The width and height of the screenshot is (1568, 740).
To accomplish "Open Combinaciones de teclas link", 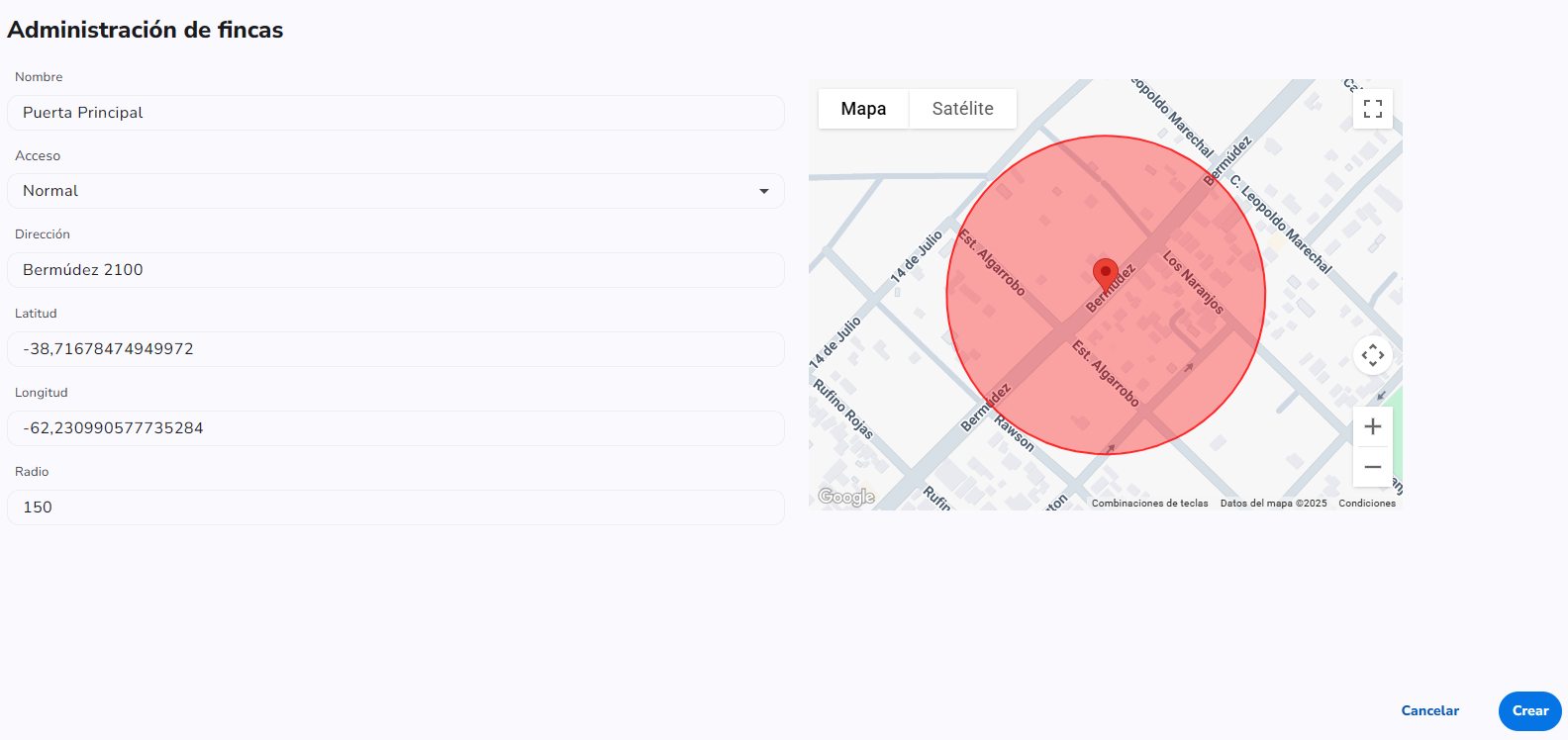I will pos(1149,504).
